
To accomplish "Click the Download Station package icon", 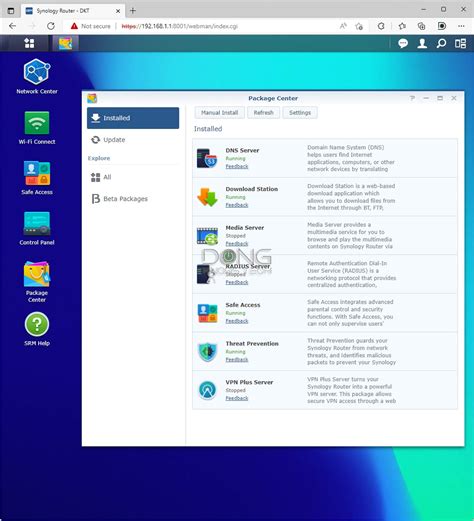I will point(207,197).
